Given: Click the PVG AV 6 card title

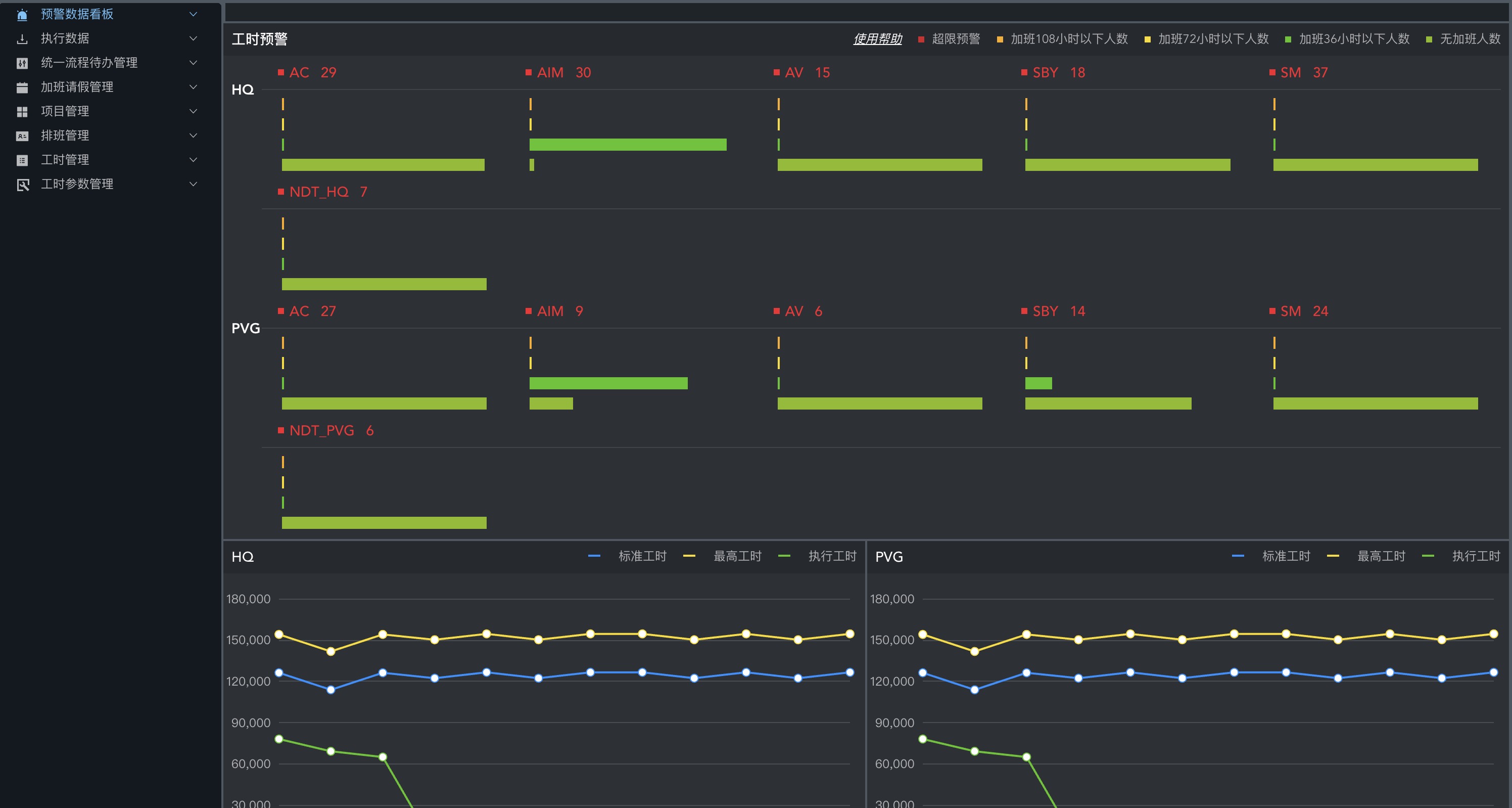Looking at the screenshot, I should (x=798, y=311).
